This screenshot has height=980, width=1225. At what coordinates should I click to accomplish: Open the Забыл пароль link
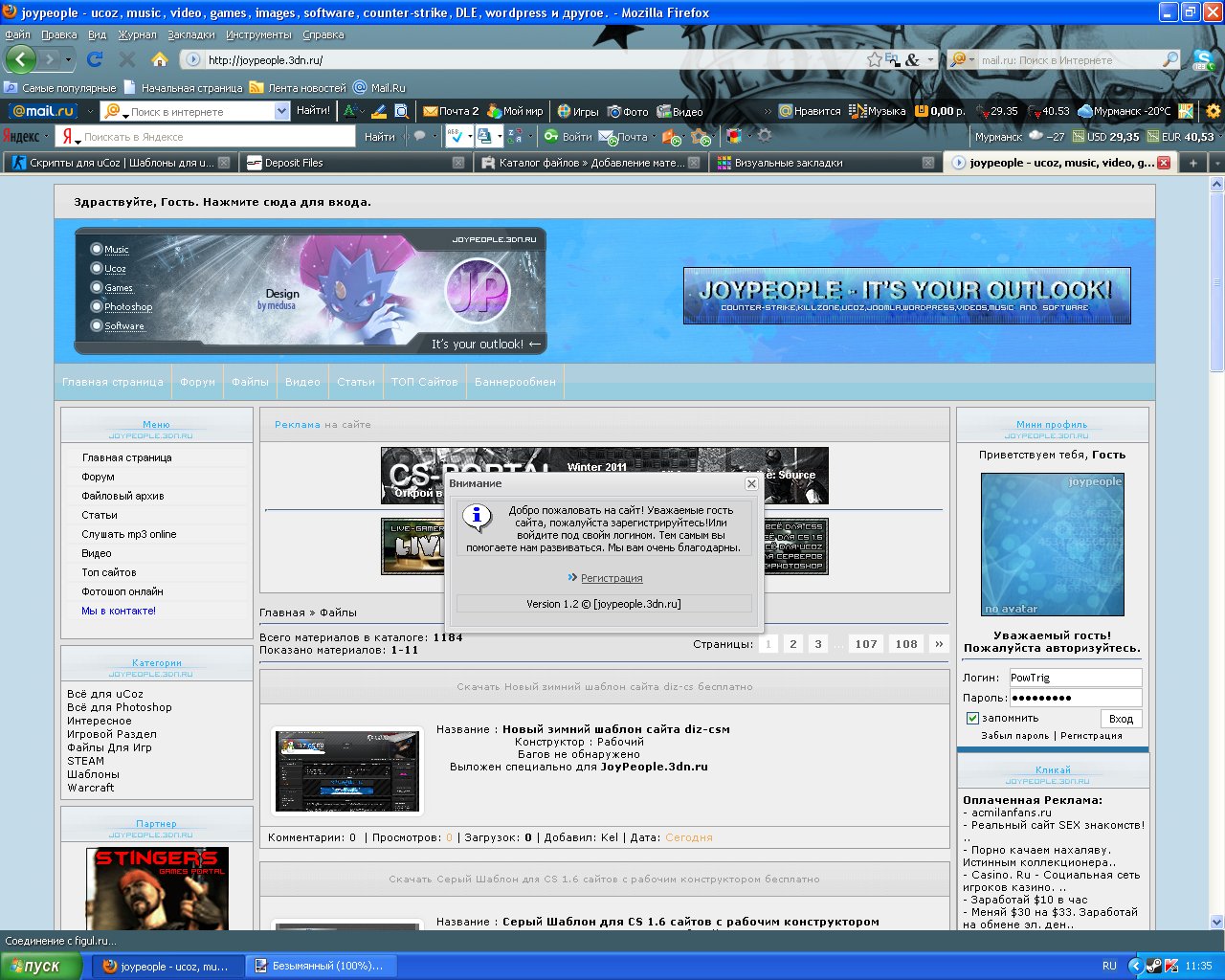[1014, 736]
